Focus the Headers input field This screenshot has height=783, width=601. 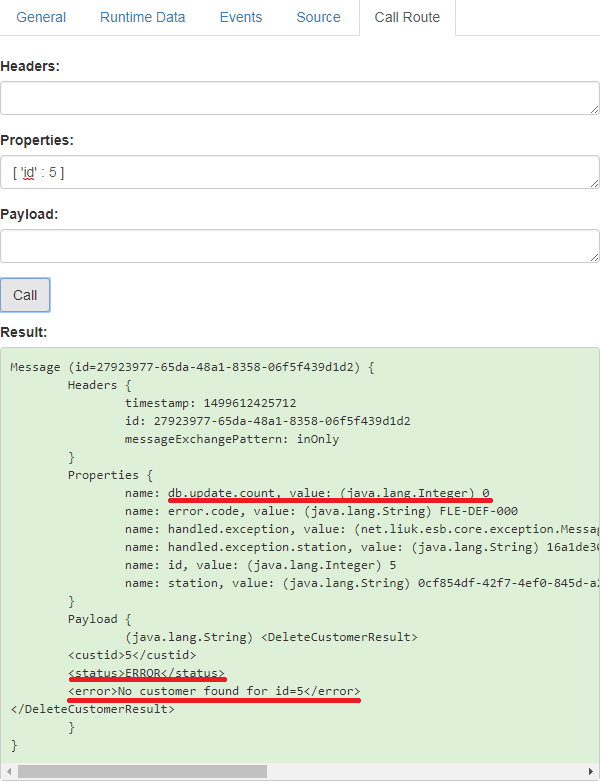tap(300, 99)
